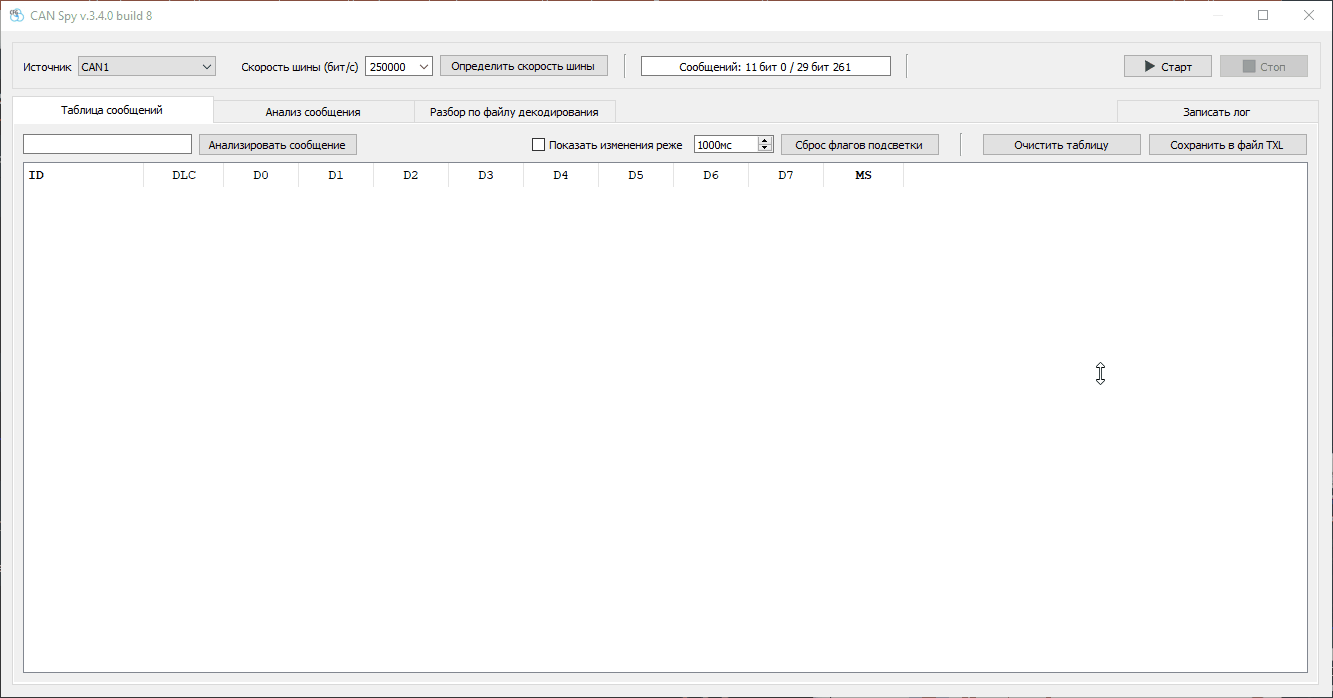The height and width of the screenshot is (698, 1333).
Task: Maximize the CAN Spy window
Action: [x=1263, y=15]
